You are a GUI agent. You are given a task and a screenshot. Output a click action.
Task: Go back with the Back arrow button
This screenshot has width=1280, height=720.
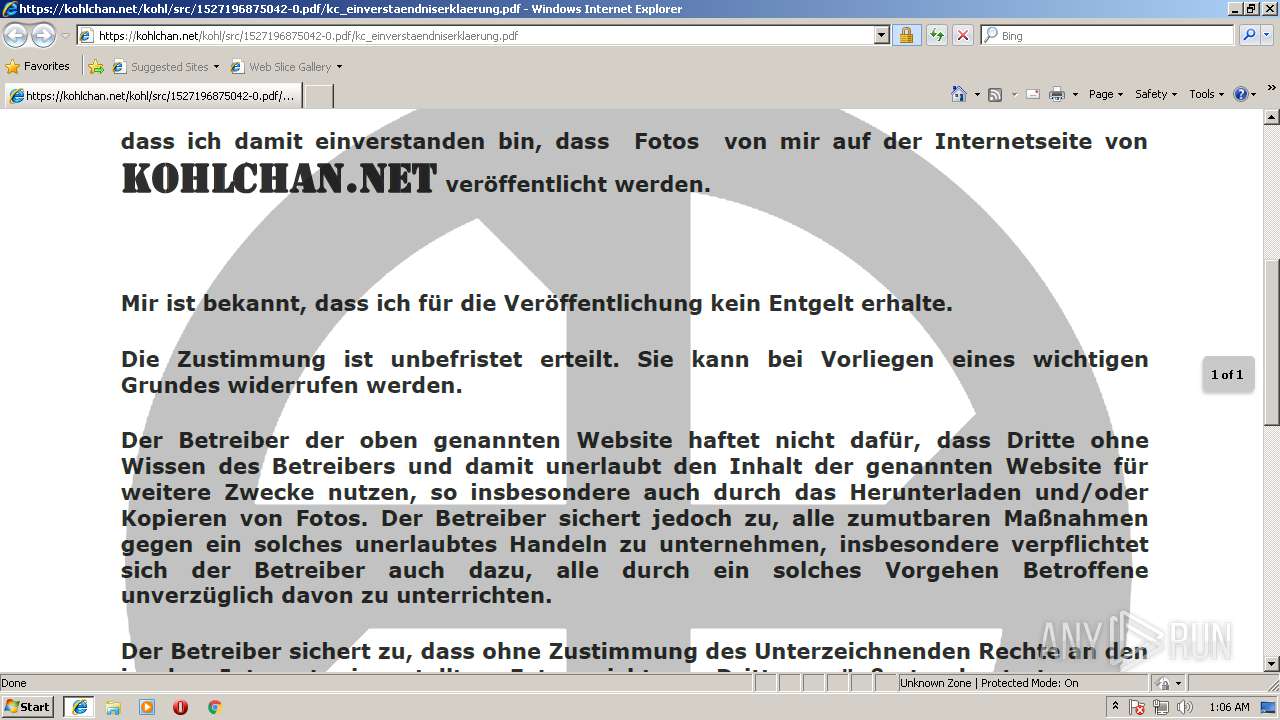[16, 35]
